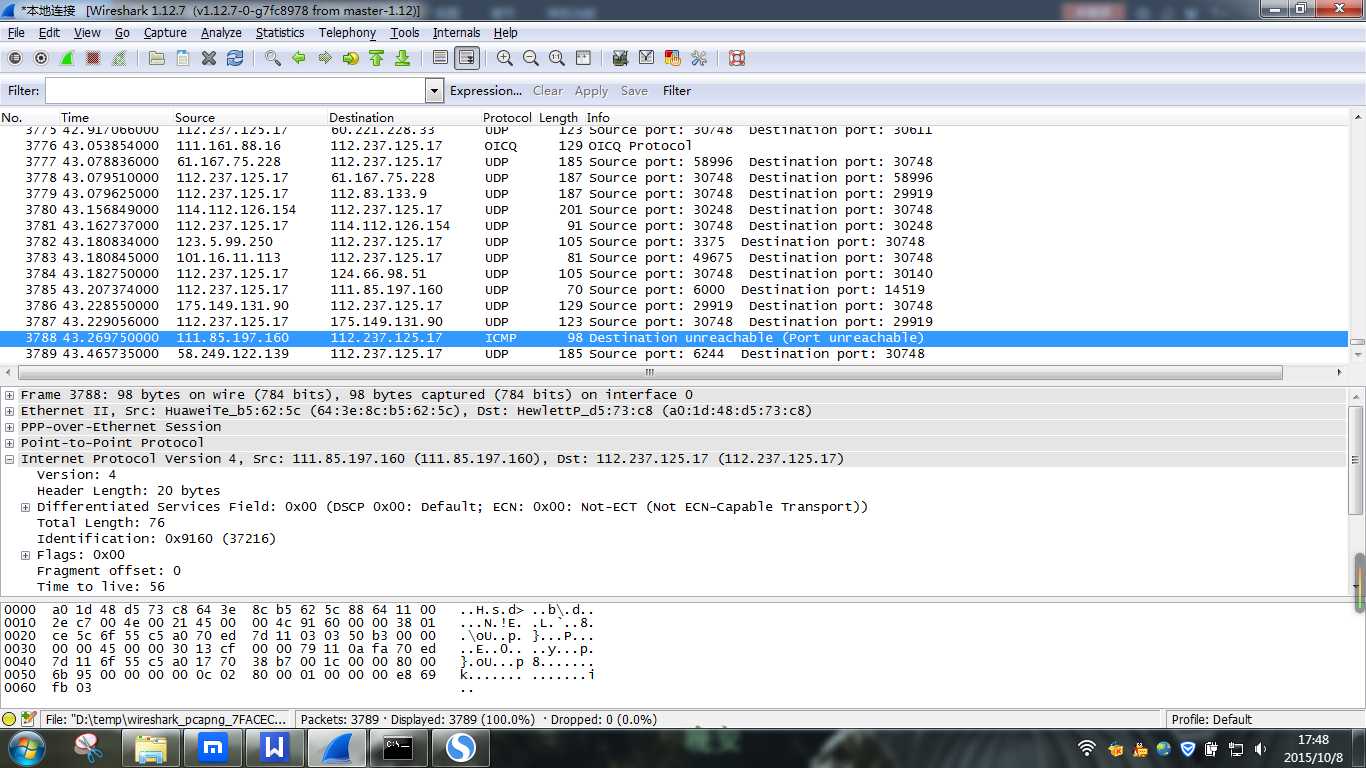Open help lifebuoy icon
The image size is (1366, 768).
tap(737, 58)
